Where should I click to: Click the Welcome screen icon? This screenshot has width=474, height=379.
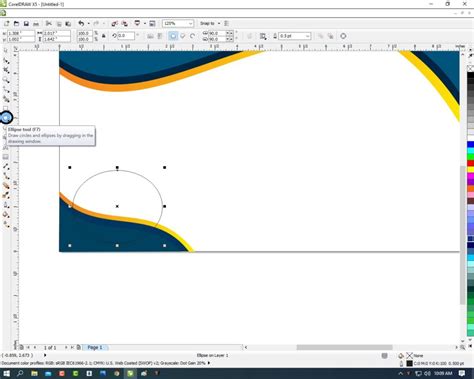click(x=152, y=23)
